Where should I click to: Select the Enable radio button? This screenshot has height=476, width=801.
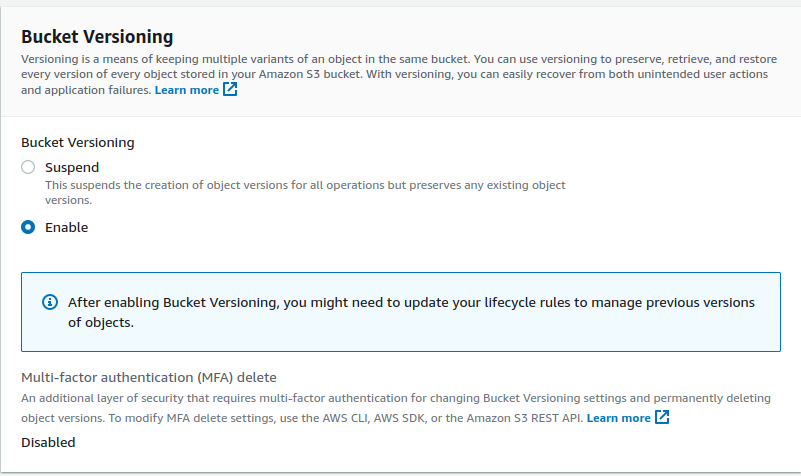pyautogui.click(x=28, y=227)
